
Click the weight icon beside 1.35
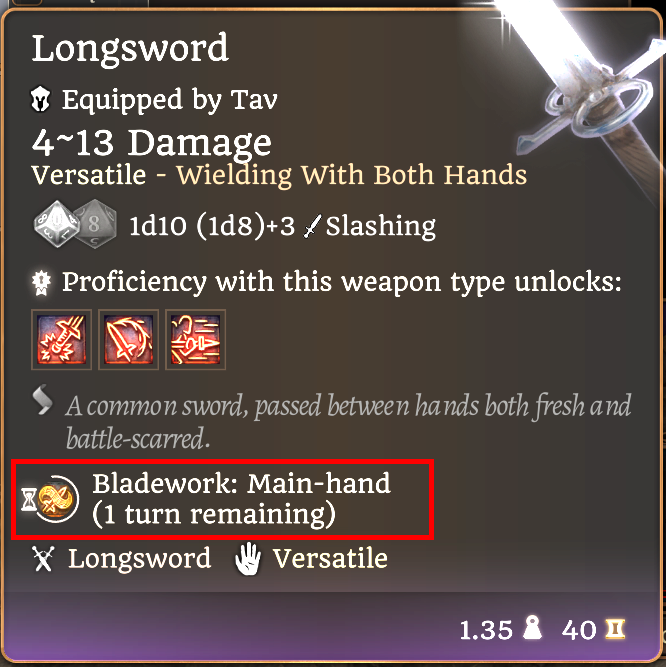(532, 627)
